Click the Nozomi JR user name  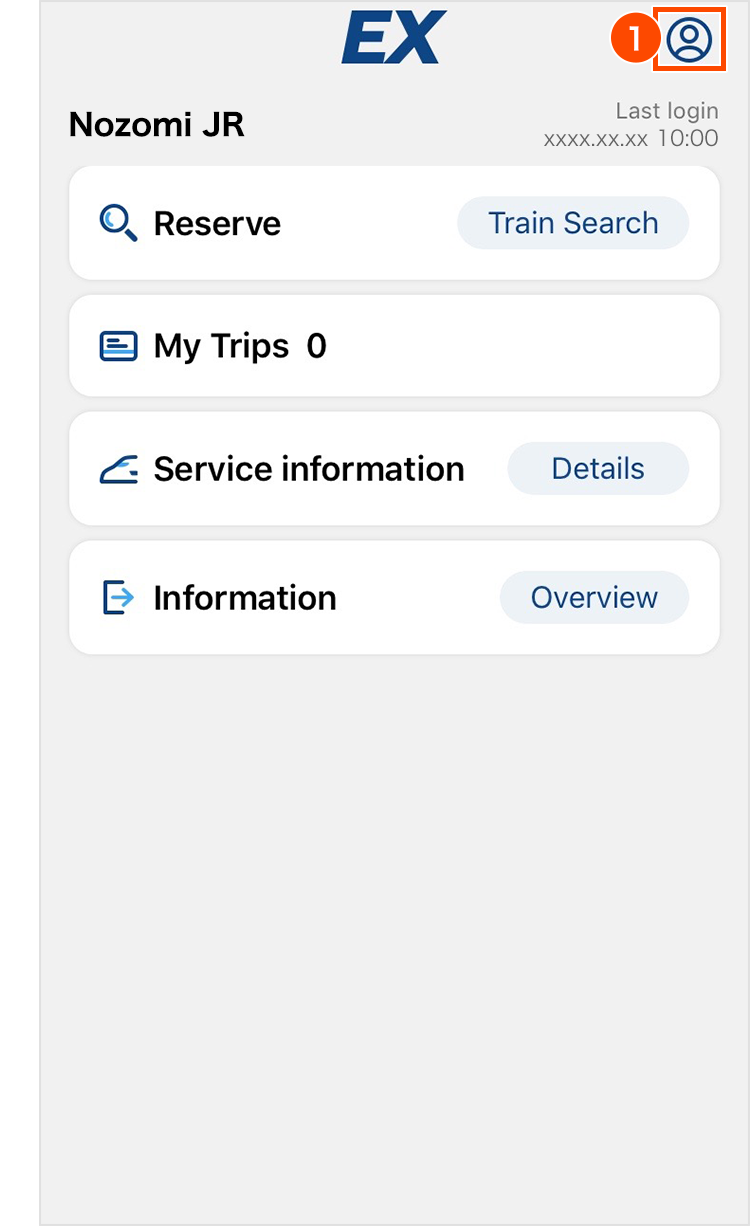[x=156, y=125]
